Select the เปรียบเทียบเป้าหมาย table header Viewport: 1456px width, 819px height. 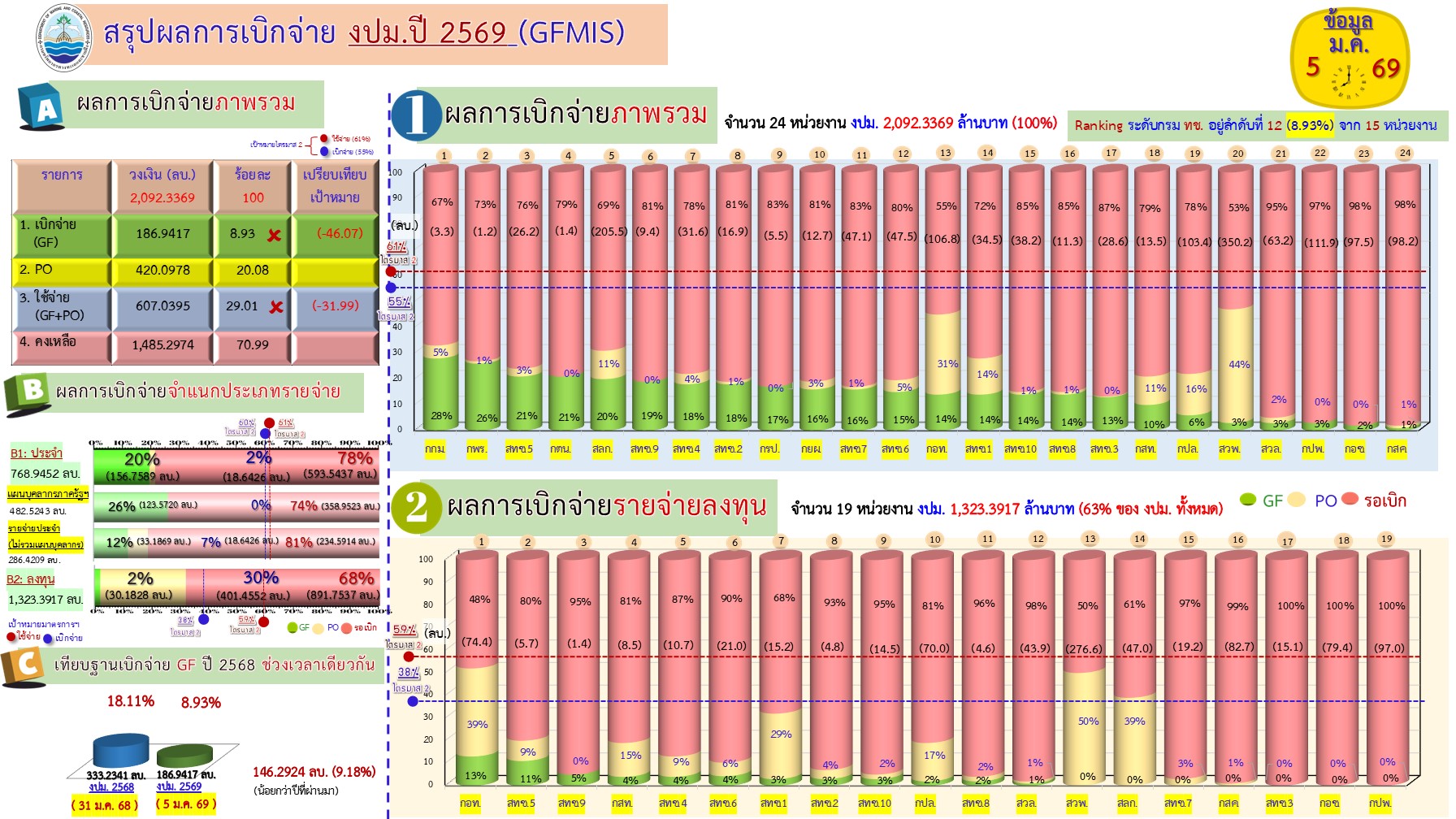[335, 186]
